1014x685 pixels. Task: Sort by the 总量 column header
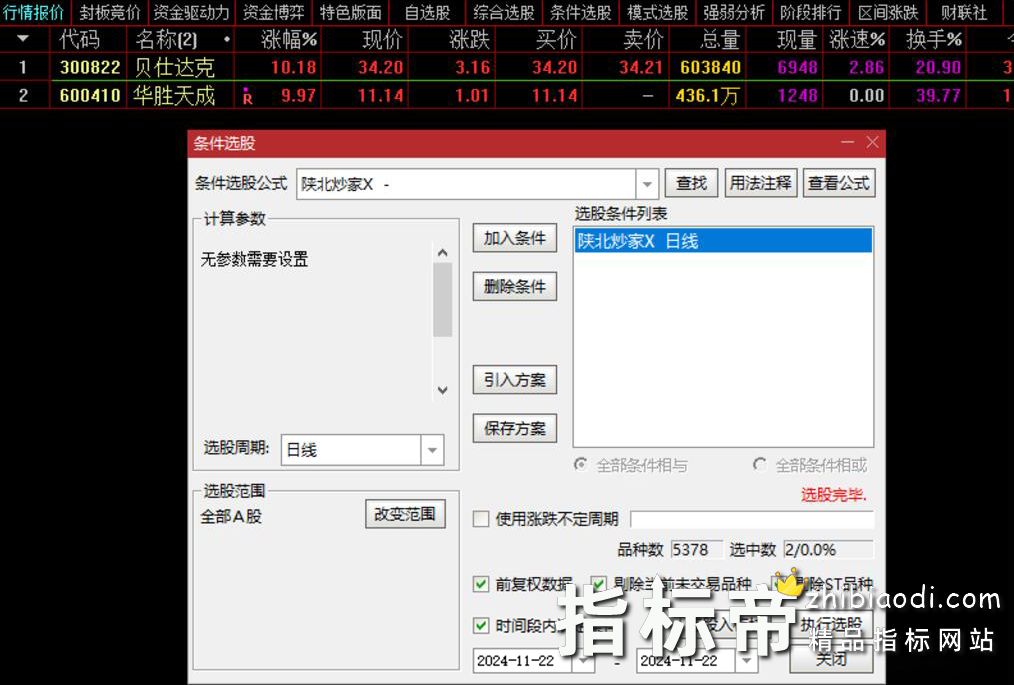[x=720, y=39]
